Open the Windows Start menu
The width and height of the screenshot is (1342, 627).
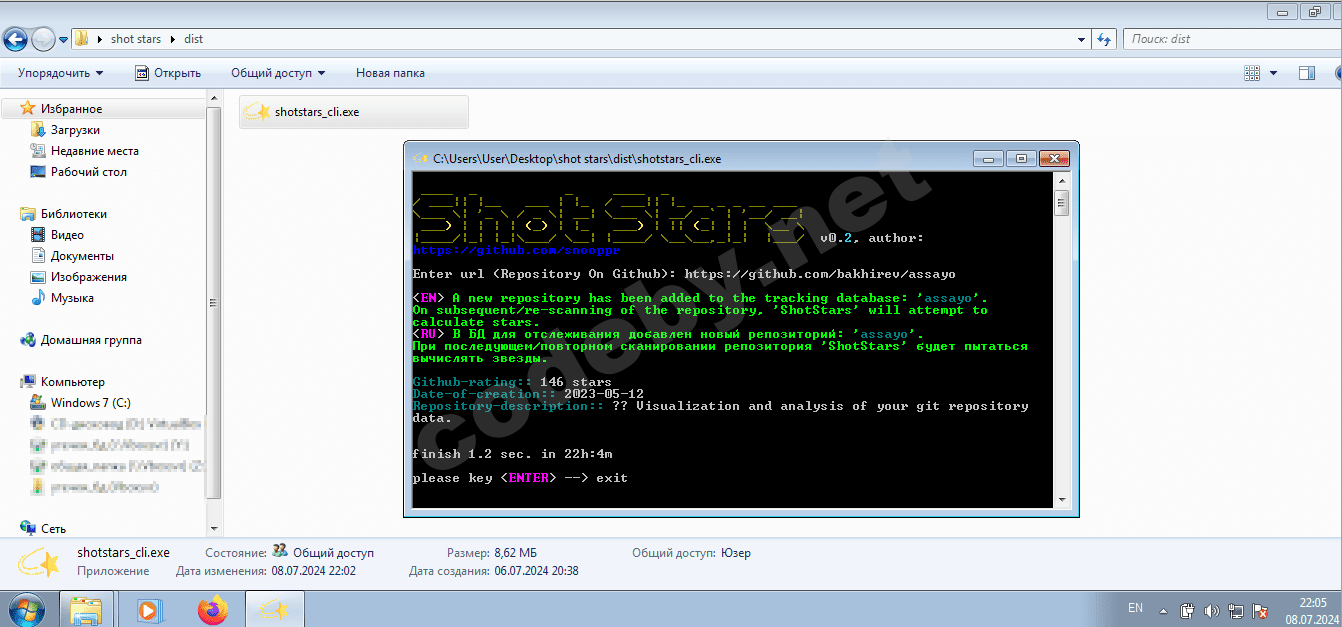click(25, 608)
